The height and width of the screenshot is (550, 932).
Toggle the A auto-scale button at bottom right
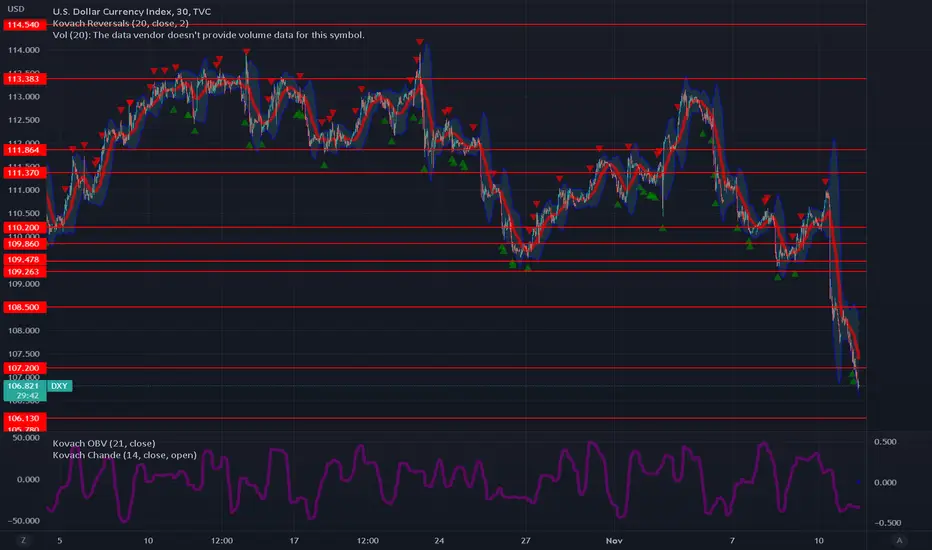(x=899, y=540)
